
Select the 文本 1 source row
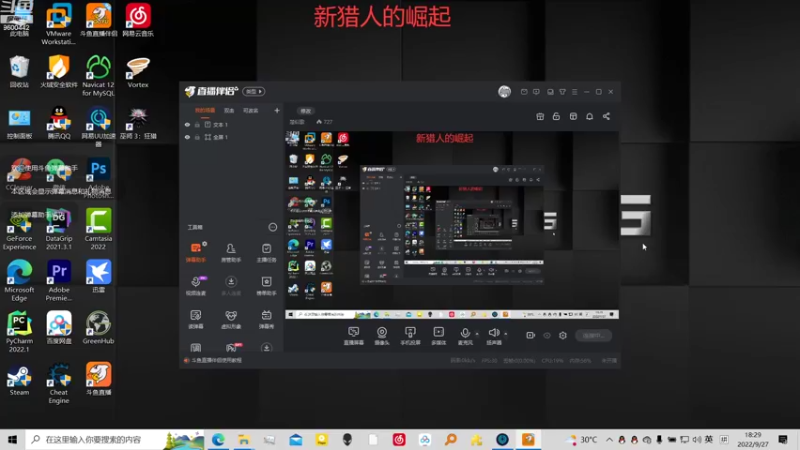[x=231, y=124]
